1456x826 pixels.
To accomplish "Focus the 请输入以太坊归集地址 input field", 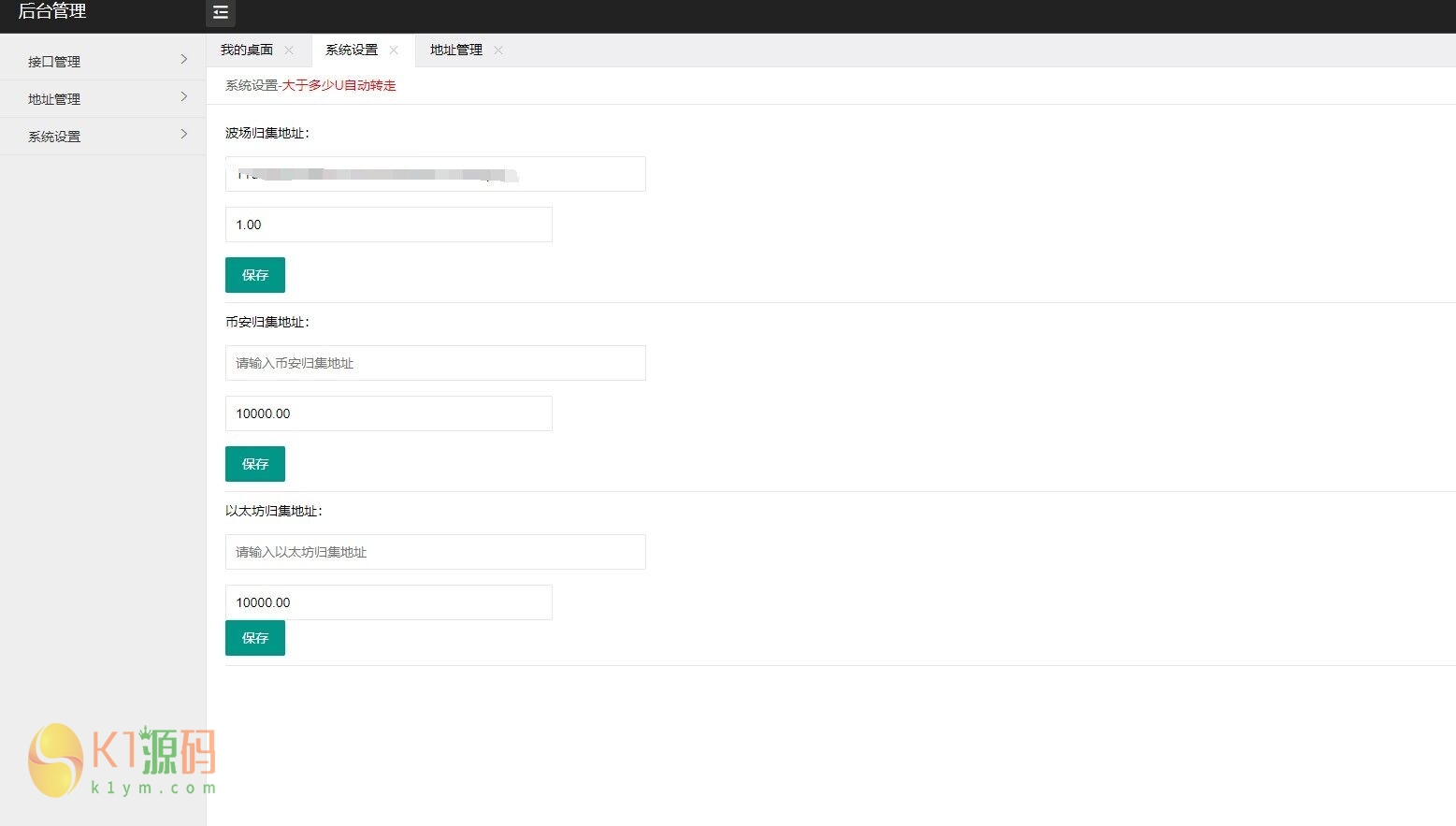I will pyautogui.click(x=436, y=552).
